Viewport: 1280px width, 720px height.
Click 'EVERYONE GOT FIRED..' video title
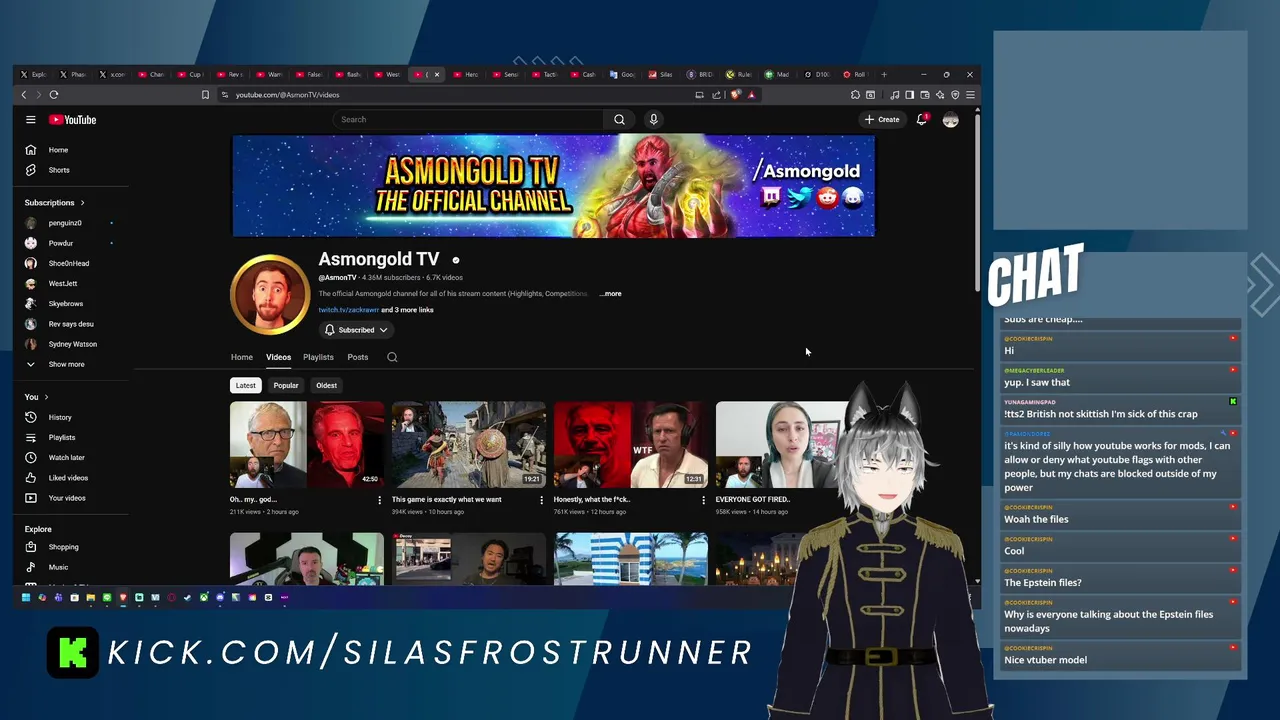752,499
